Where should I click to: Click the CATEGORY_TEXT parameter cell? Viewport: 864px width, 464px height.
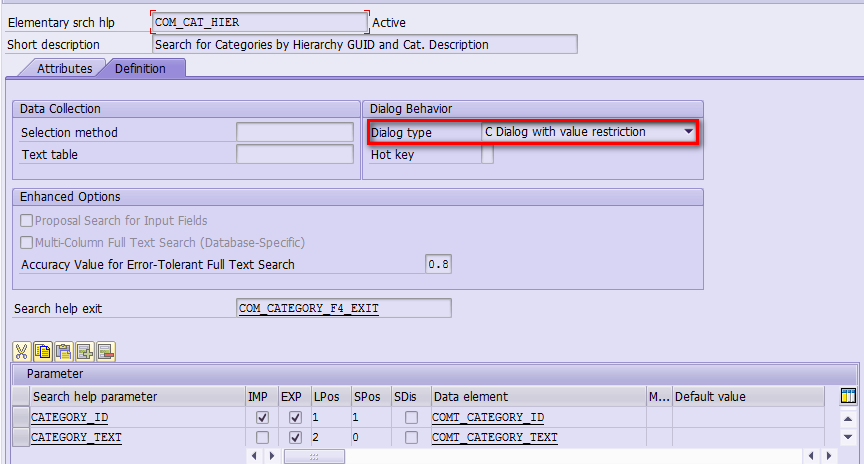(x=137, y=437)
